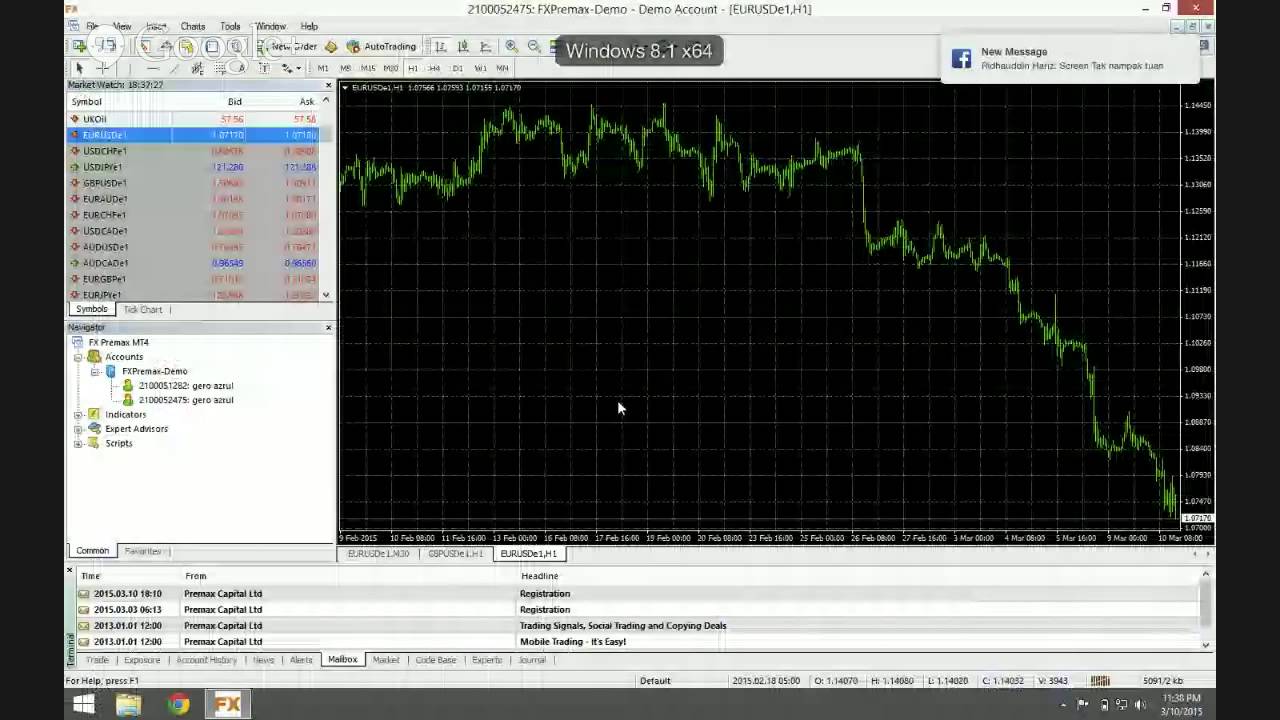This screenshot has width=1280, height=720.
Task: Collapse the FXPremax-Demo node
Action: pos(95,371)
